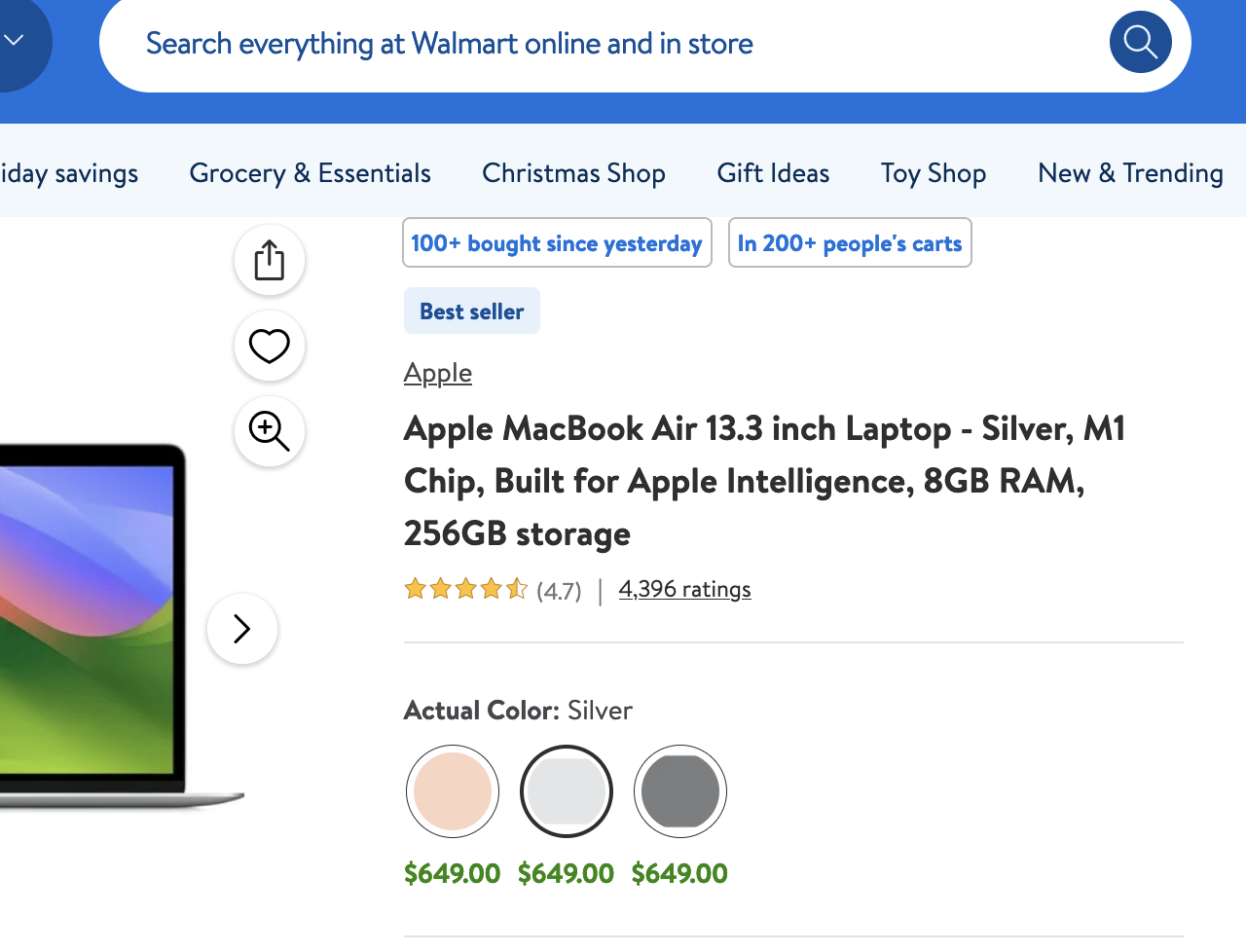
Task: Click the 100+ bought since yesterday badge
Action: coord(557,242)
